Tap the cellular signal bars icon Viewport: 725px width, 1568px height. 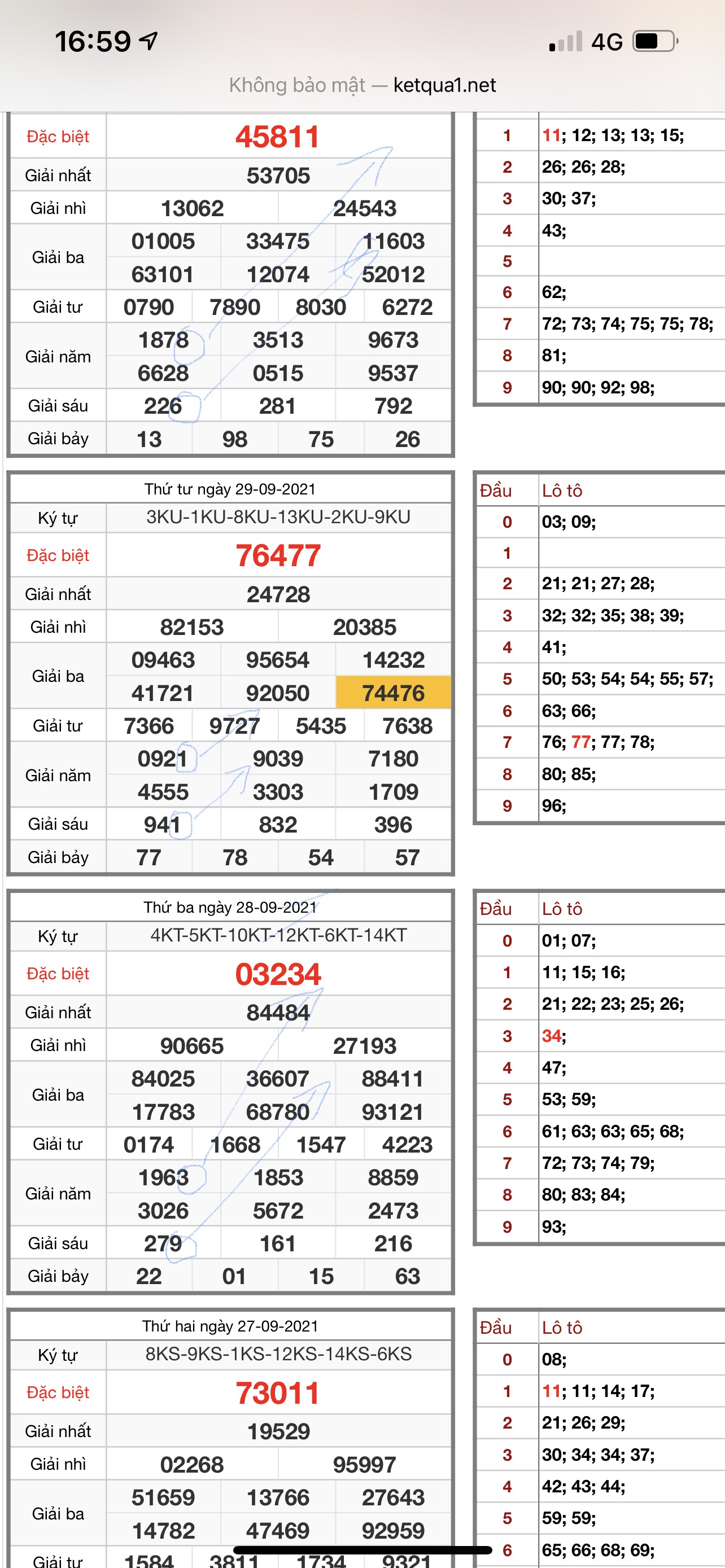click(x=566, y=41)
